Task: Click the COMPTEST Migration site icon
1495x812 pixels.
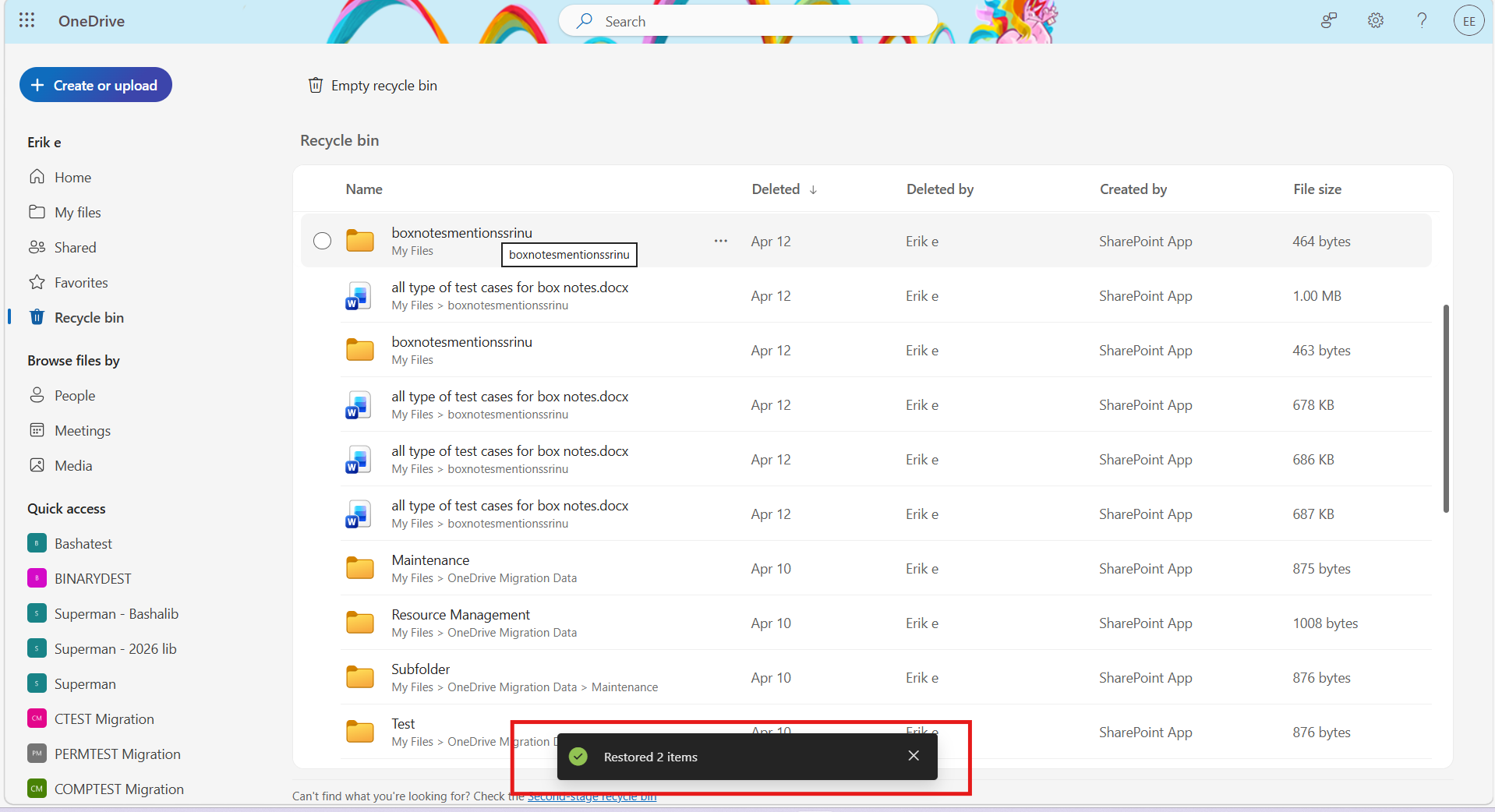Action: 37,789
